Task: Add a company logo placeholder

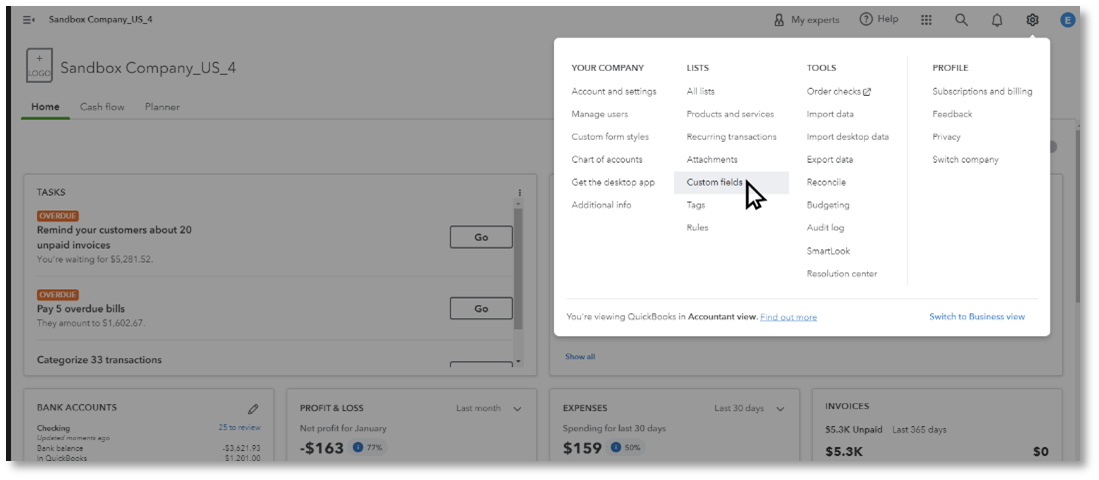Action: 39,67
